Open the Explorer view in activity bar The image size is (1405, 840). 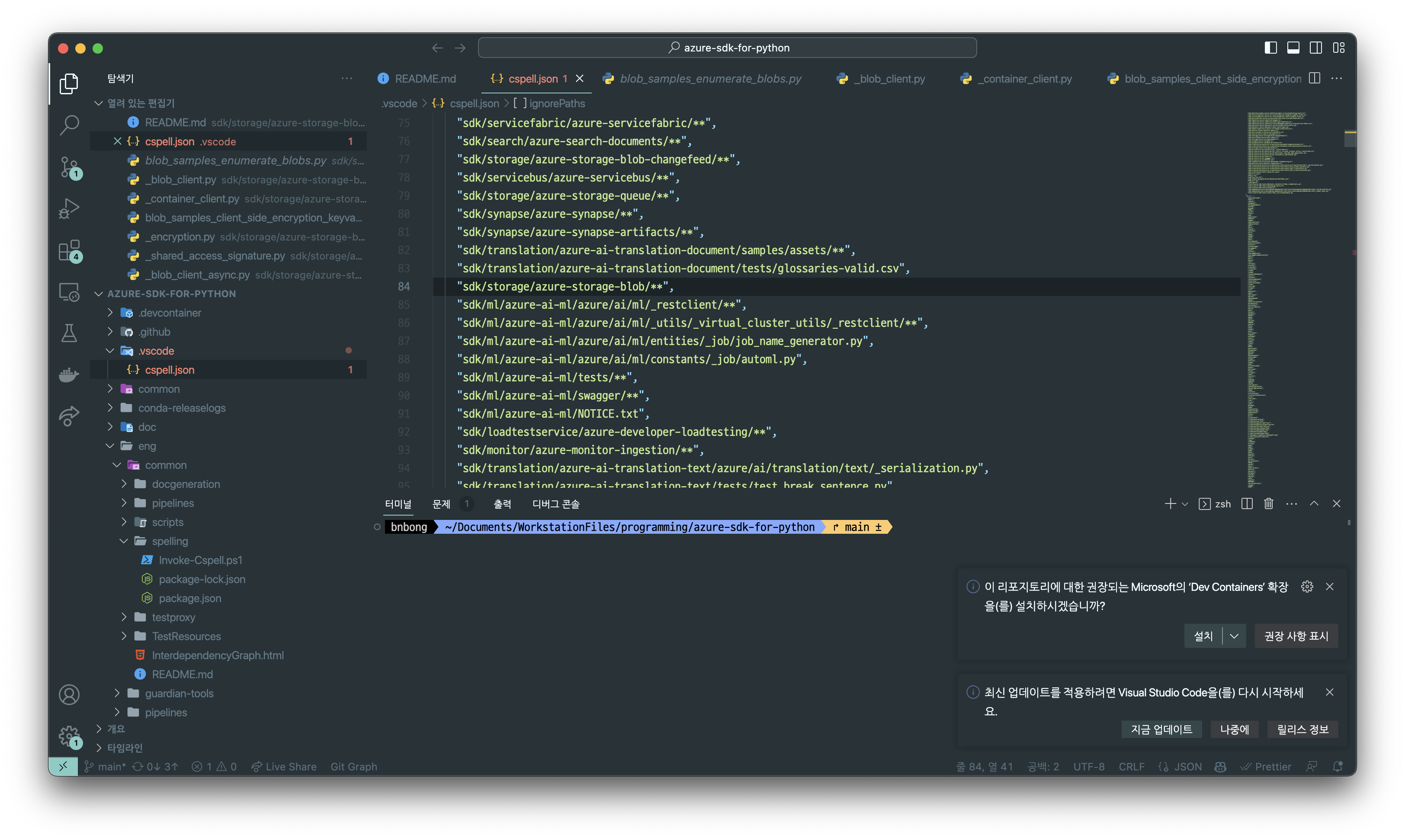(x=69, y=84)
